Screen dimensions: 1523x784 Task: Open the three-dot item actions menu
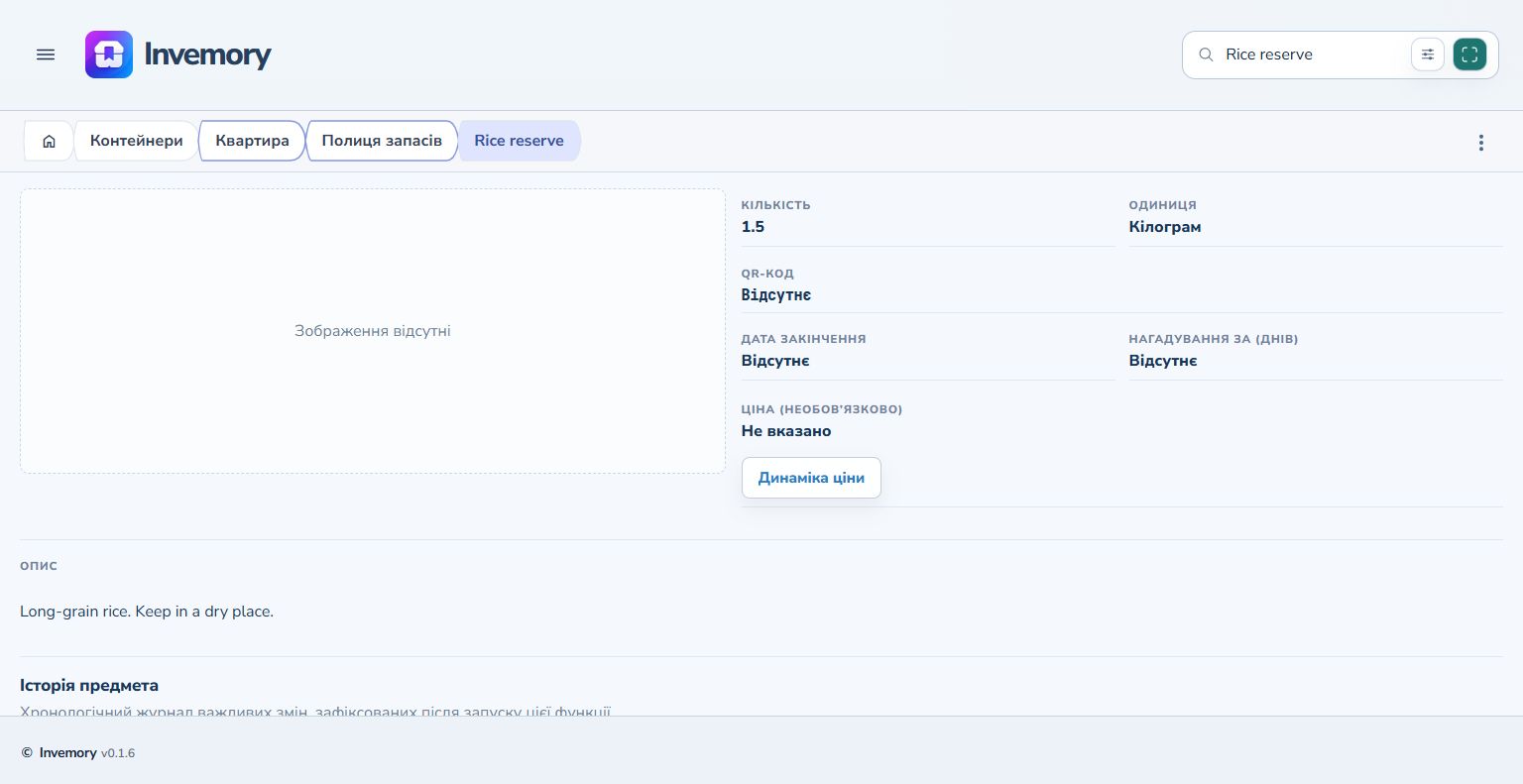coord(1481,143)
